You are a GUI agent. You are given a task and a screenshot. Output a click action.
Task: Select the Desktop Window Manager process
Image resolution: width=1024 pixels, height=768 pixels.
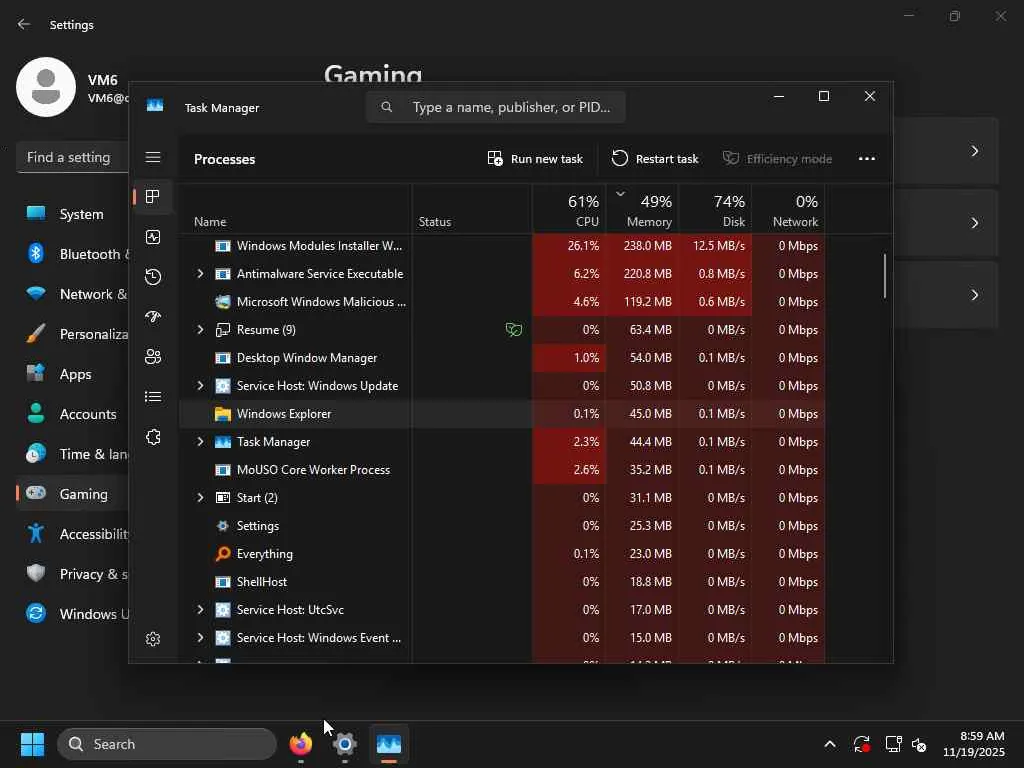pyautogui.click(x=502, y=358)
